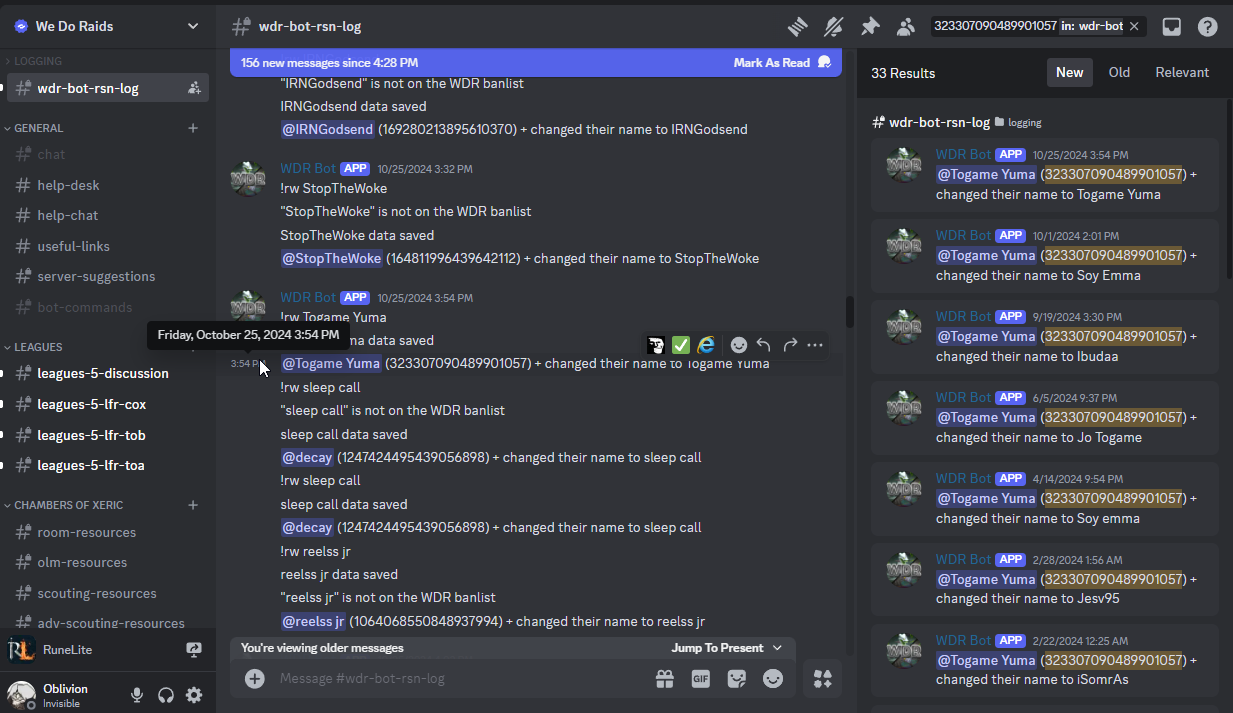
Task: Open the olm-resources channel
Action: [x=108, y=562]
